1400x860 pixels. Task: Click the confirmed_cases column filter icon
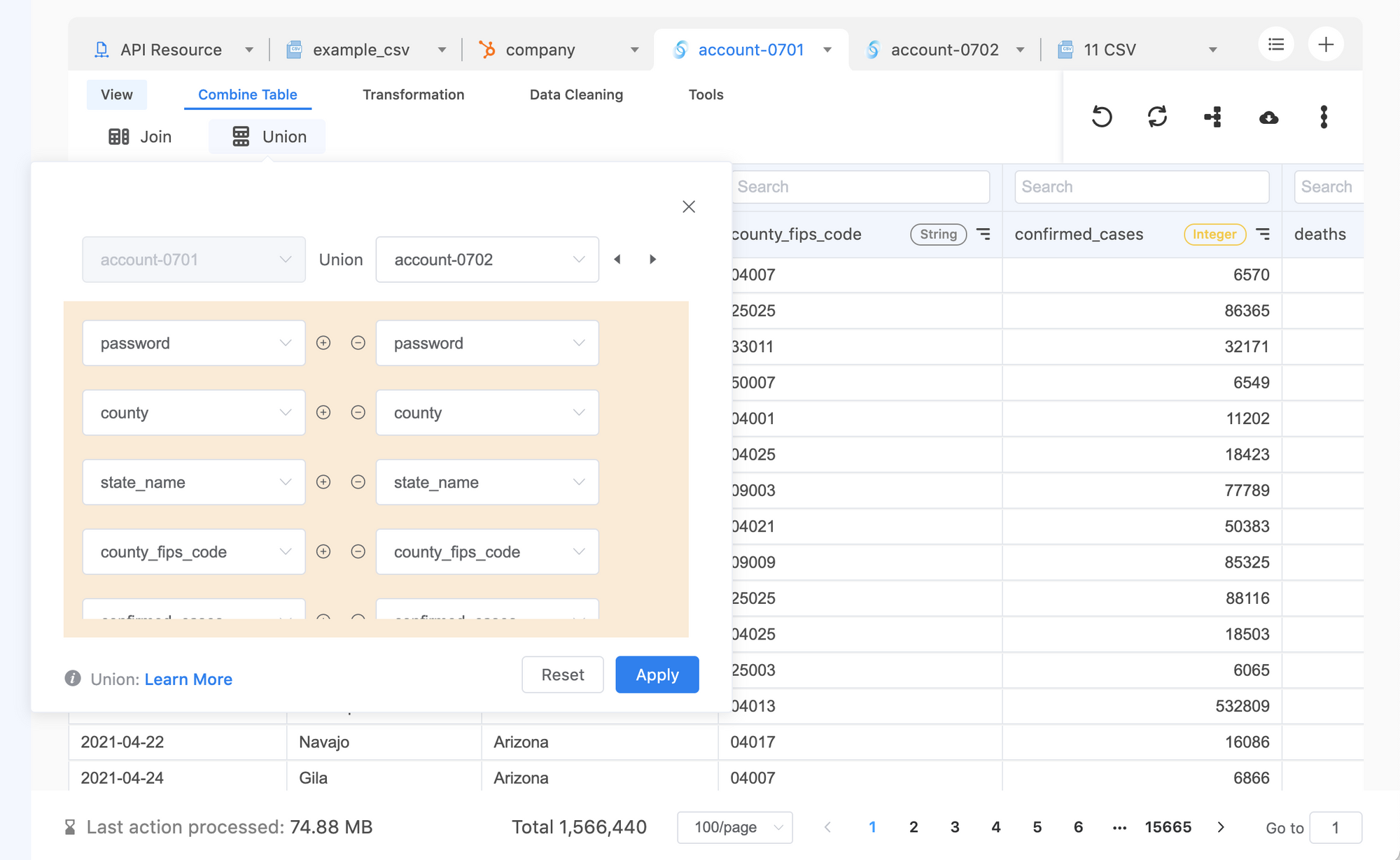pos(1263,234)
